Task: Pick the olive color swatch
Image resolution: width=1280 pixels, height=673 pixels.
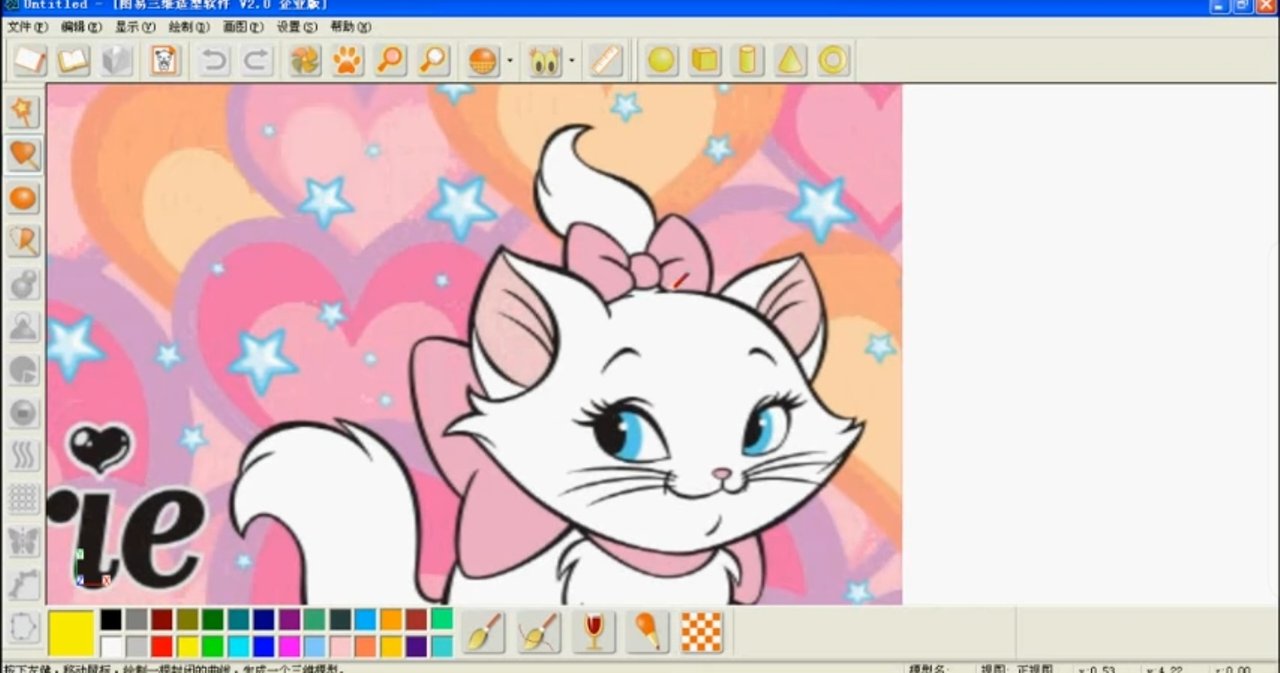Action: point(187,620)
